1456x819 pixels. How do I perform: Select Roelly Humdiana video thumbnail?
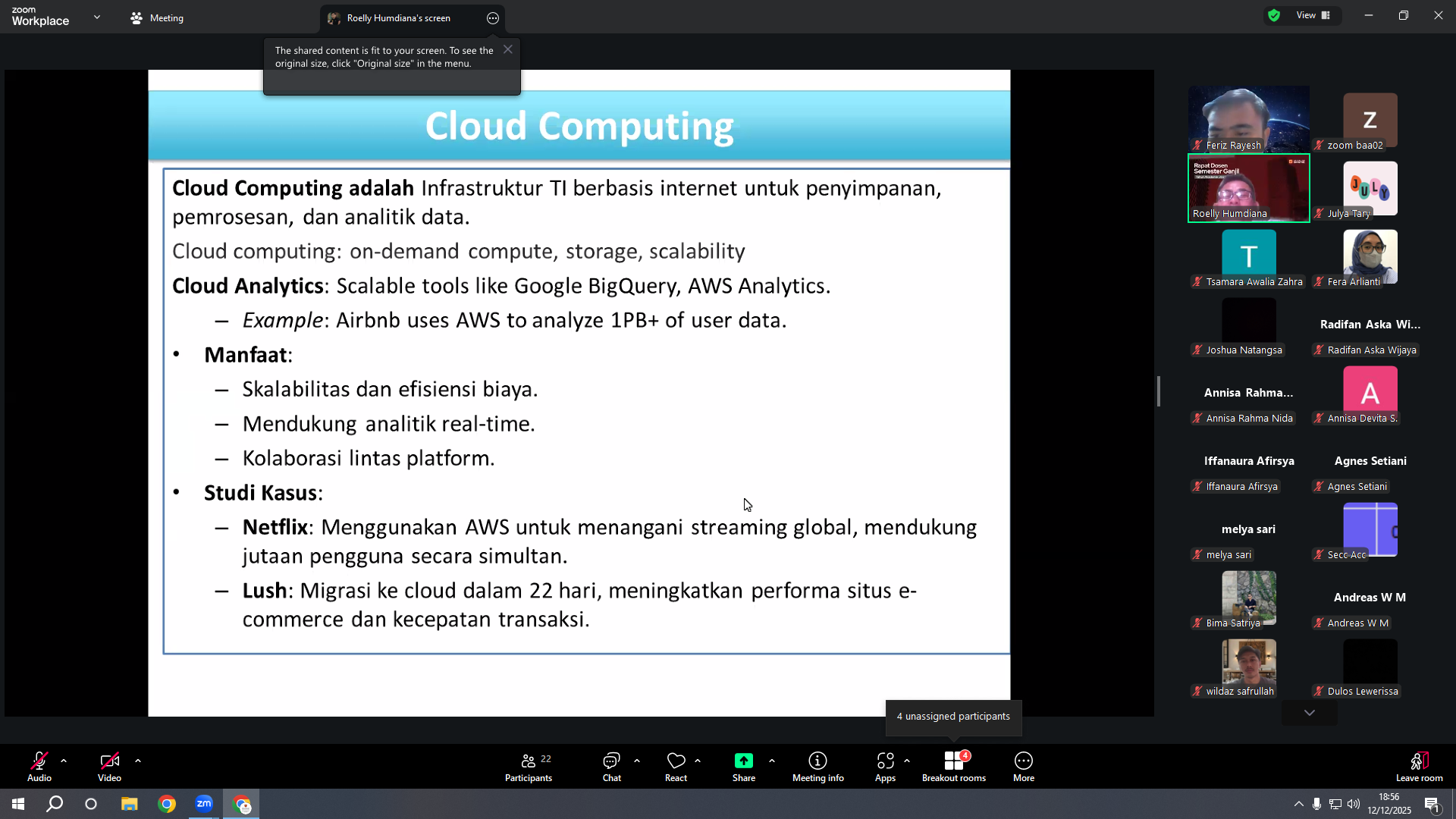pyautogui.click(x=1249, y=187)
